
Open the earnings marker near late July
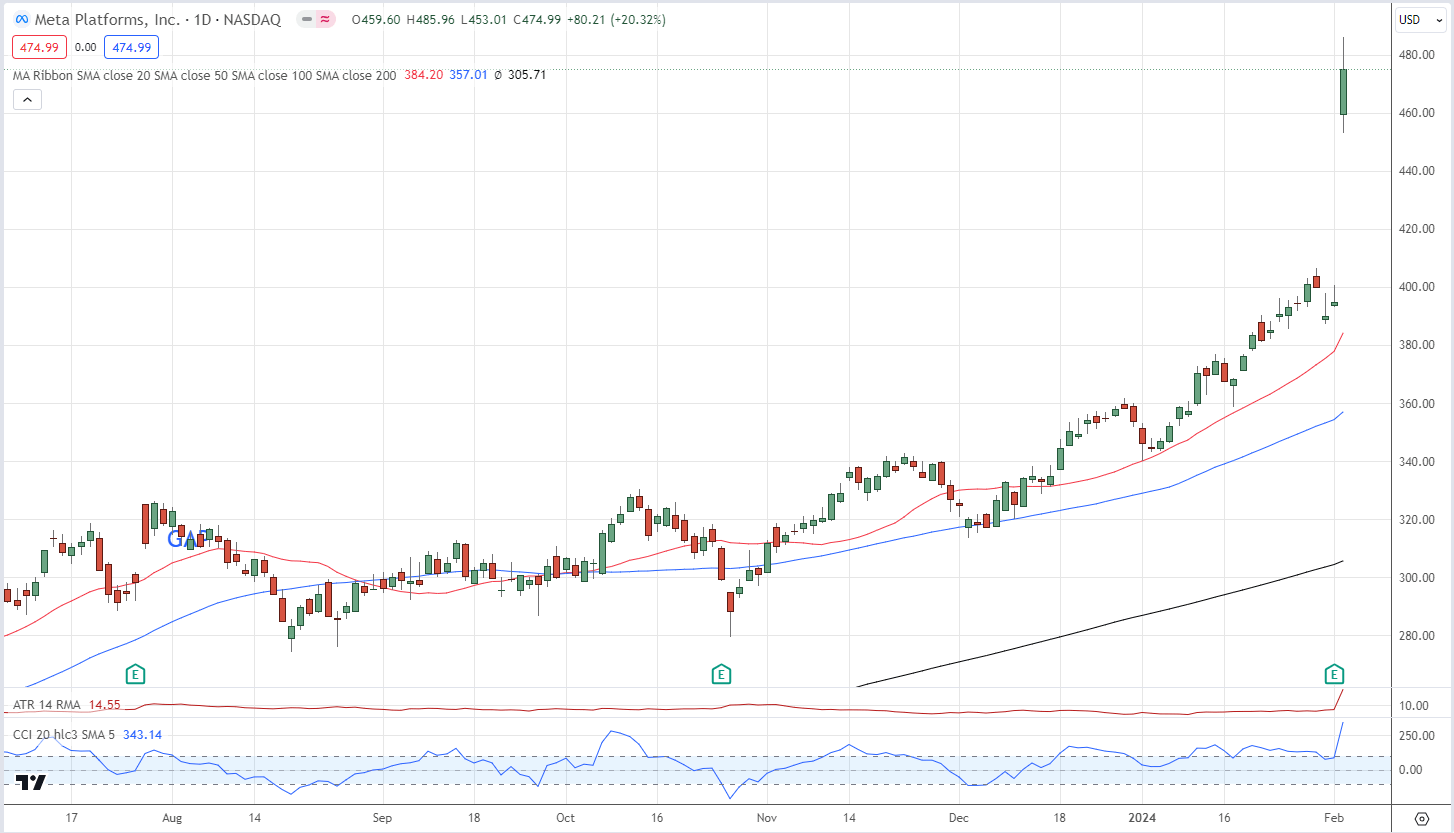[135, 674]
